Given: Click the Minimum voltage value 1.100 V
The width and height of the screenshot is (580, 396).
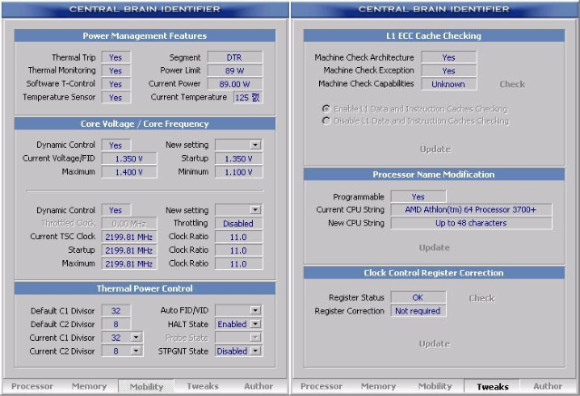Looking at the screenshot, I should (239, 172).
